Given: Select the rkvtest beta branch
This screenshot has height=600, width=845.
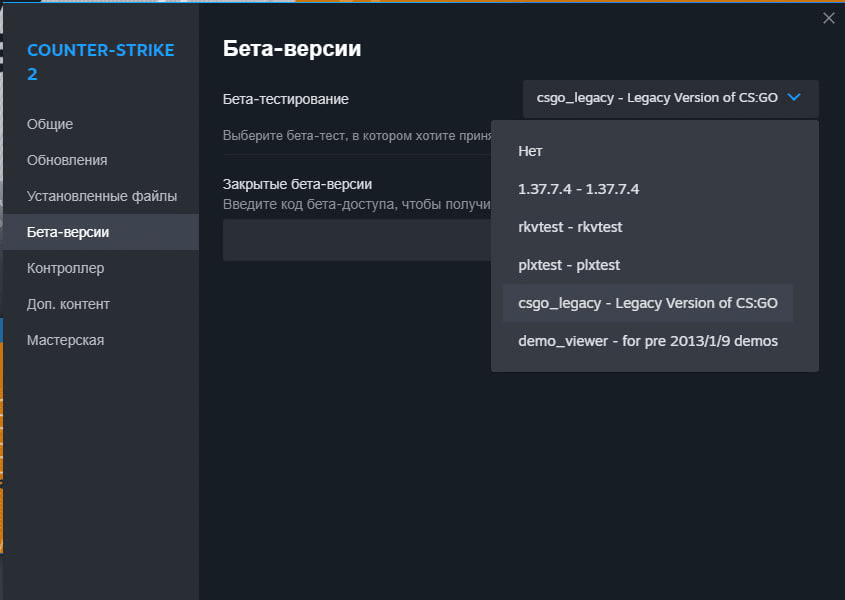Looking at the screenshot, I should click(570, 227).
